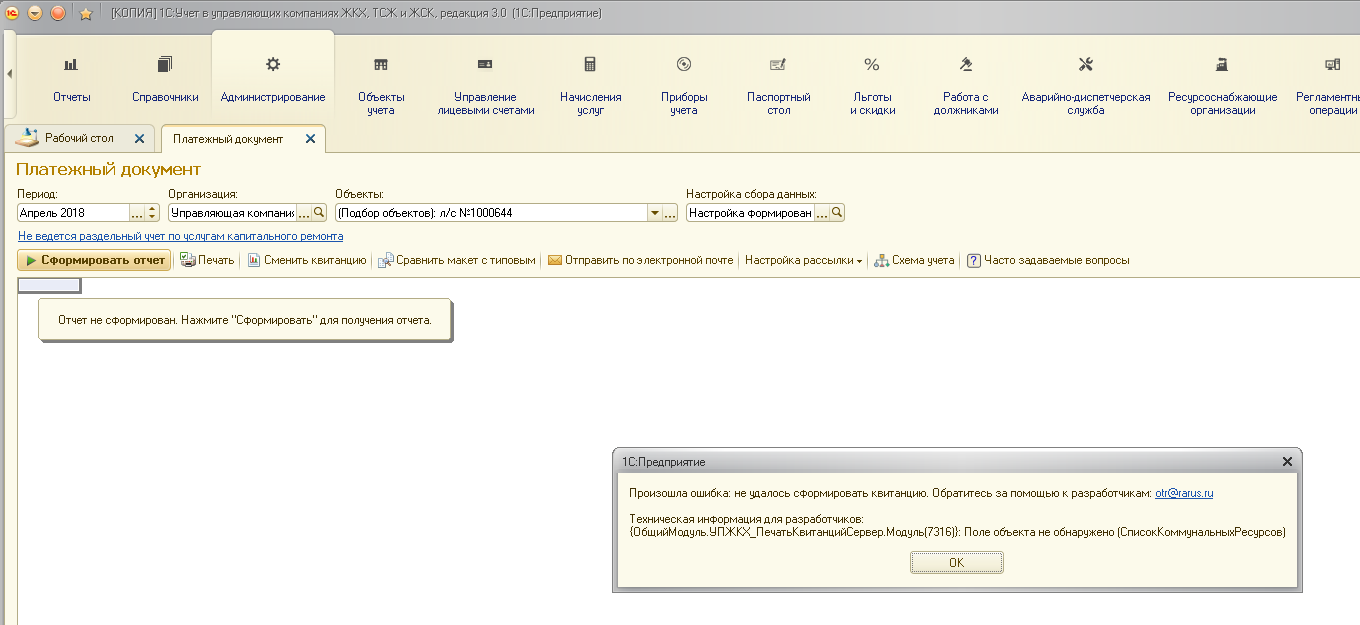Viewport: 1360px width, 625px height.
Task: Open the Справочники section icon
Action: click(x=165, y=65)
